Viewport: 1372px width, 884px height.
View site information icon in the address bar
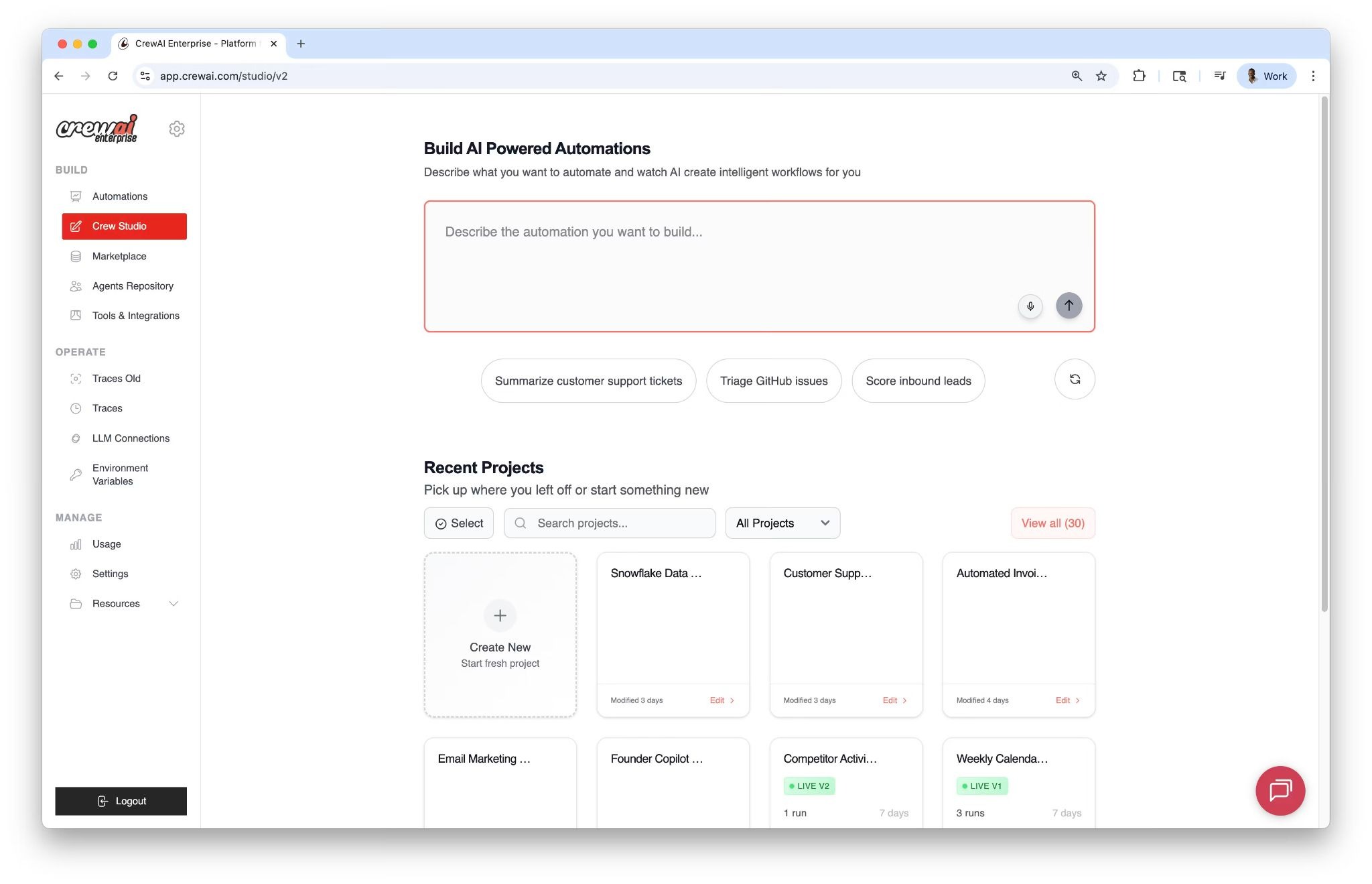click(x=145, y=76)
